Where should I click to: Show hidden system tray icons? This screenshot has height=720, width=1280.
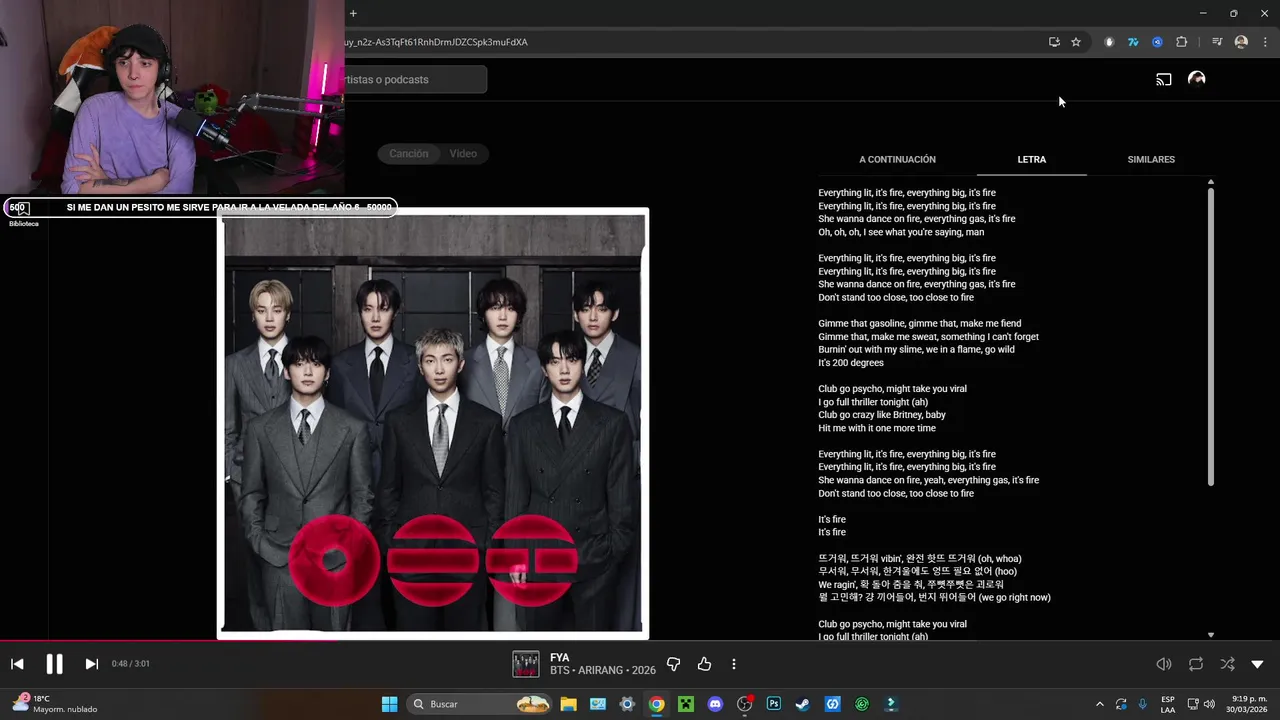[x=1100, y=704]
